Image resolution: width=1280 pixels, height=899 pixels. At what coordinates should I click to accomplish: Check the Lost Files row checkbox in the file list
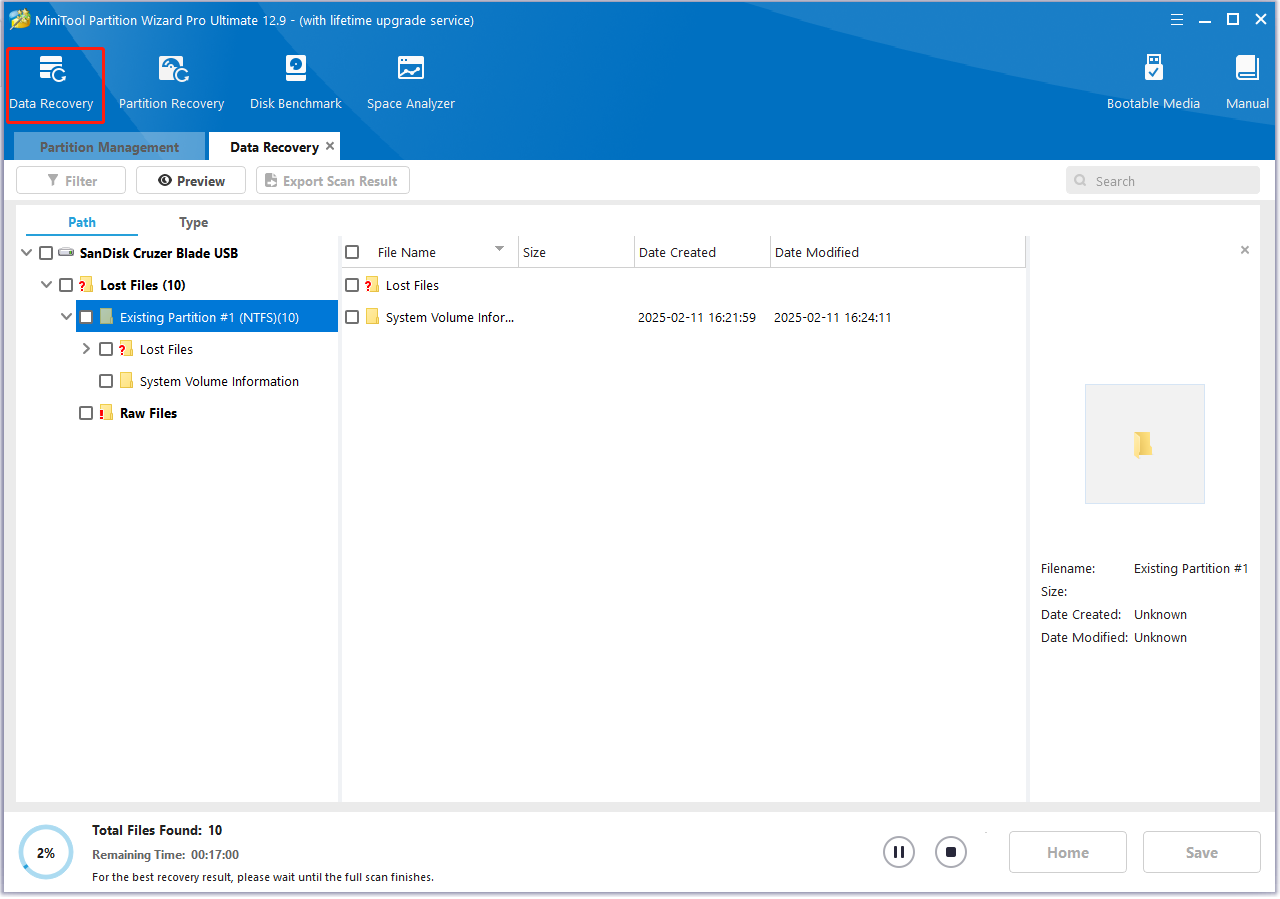click(x=352, y=285)
